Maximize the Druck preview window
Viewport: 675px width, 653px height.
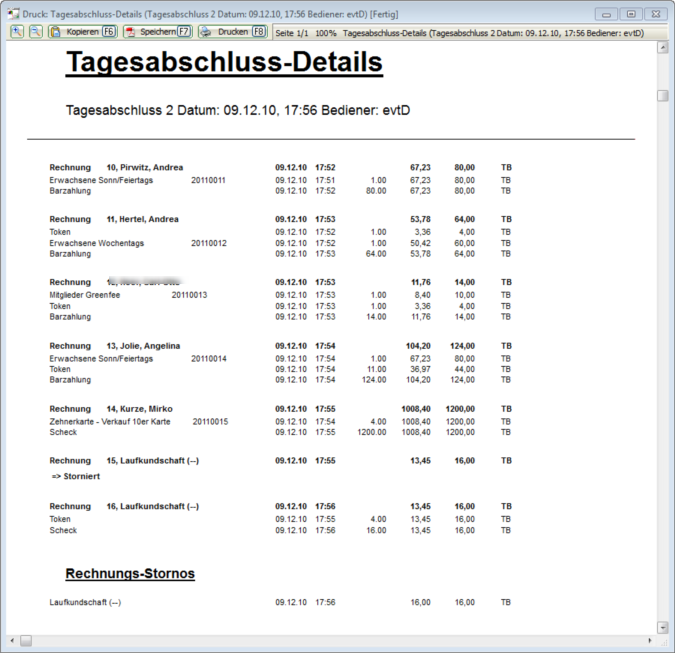(631, 14)
